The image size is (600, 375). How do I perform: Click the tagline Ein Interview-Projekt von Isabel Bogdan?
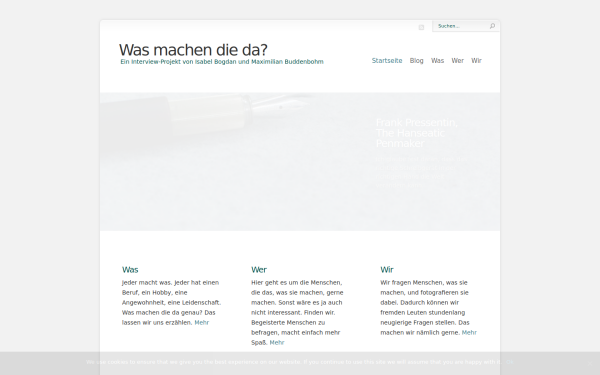pos(222,62)
